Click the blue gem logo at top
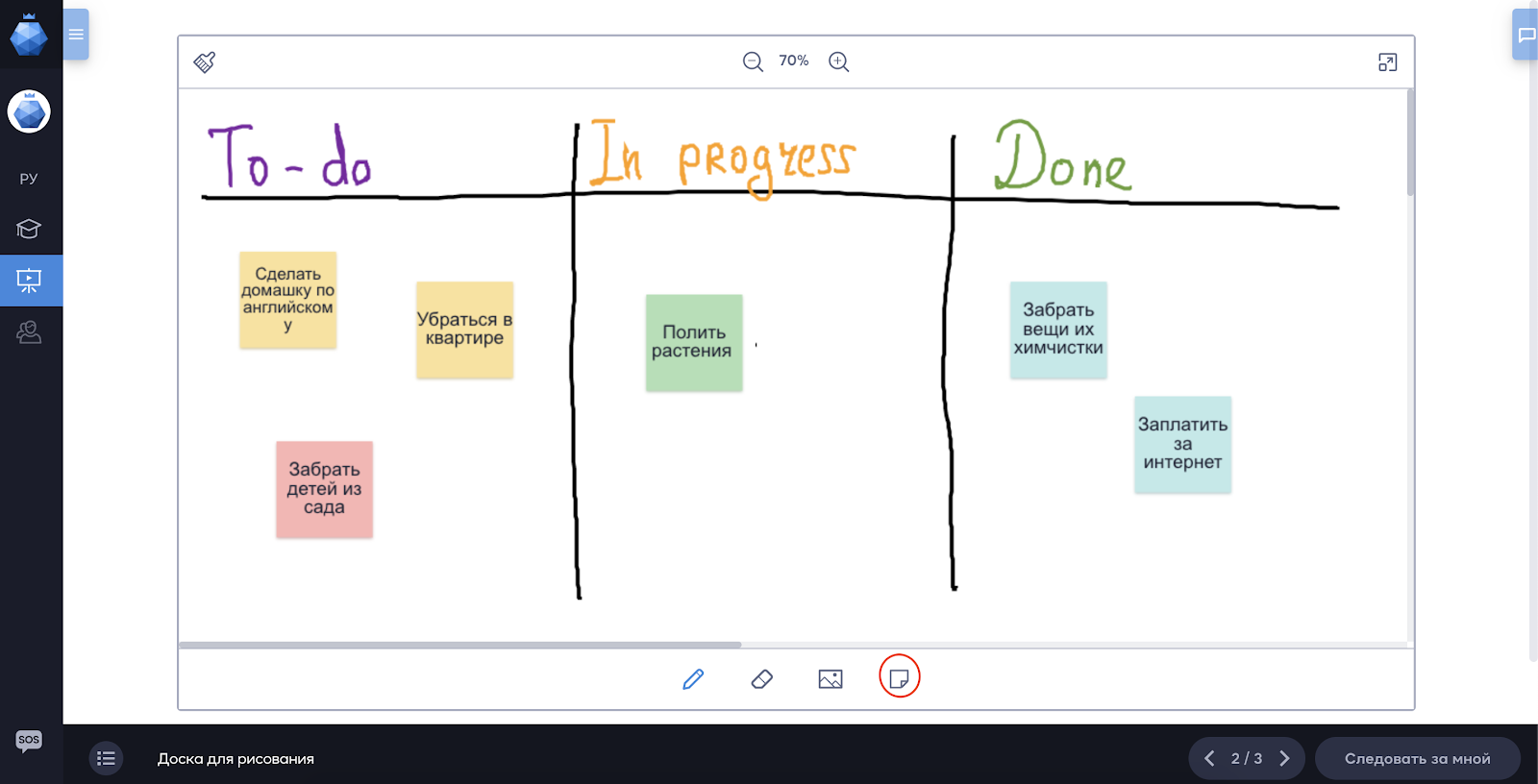This screenshot has height=784, width=1538. (29, 35)
